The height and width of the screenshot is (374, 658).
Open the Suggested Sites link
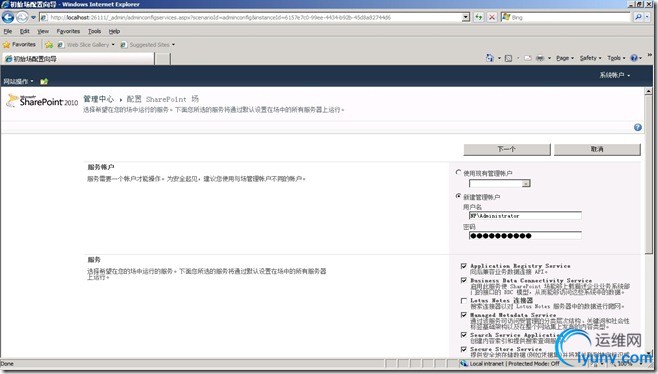pyautogui.click(x=145, y=45)
